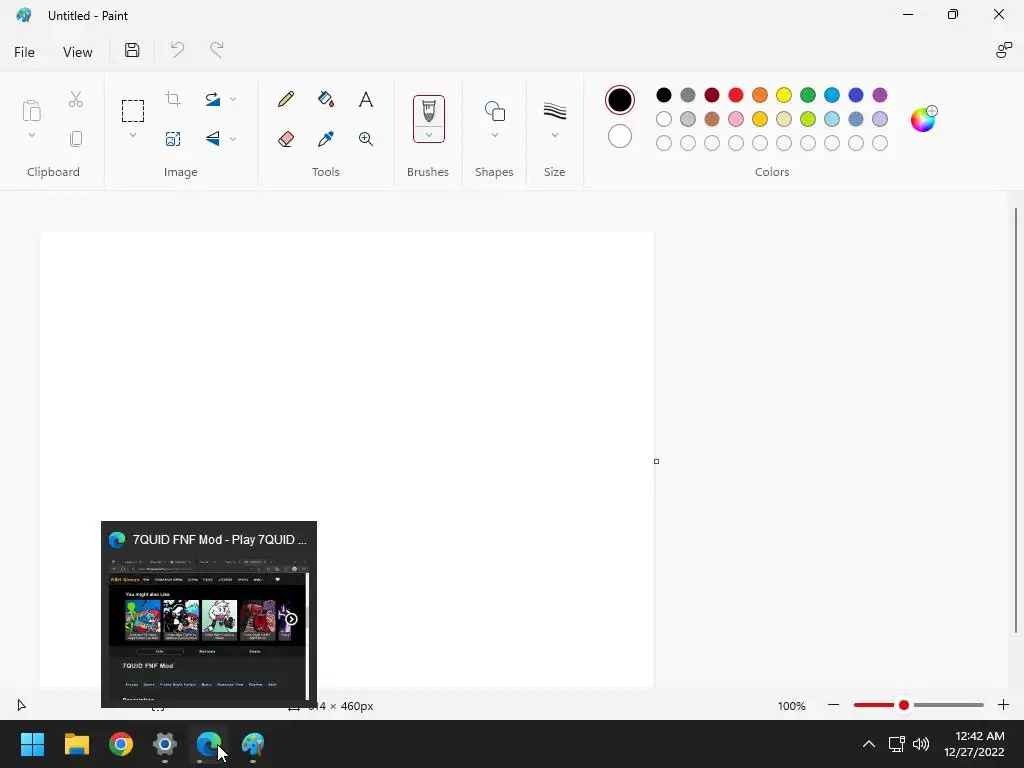This screenshot has width=1024, height=768.
Task: Pick the pink color swatch
Action: 735,119
